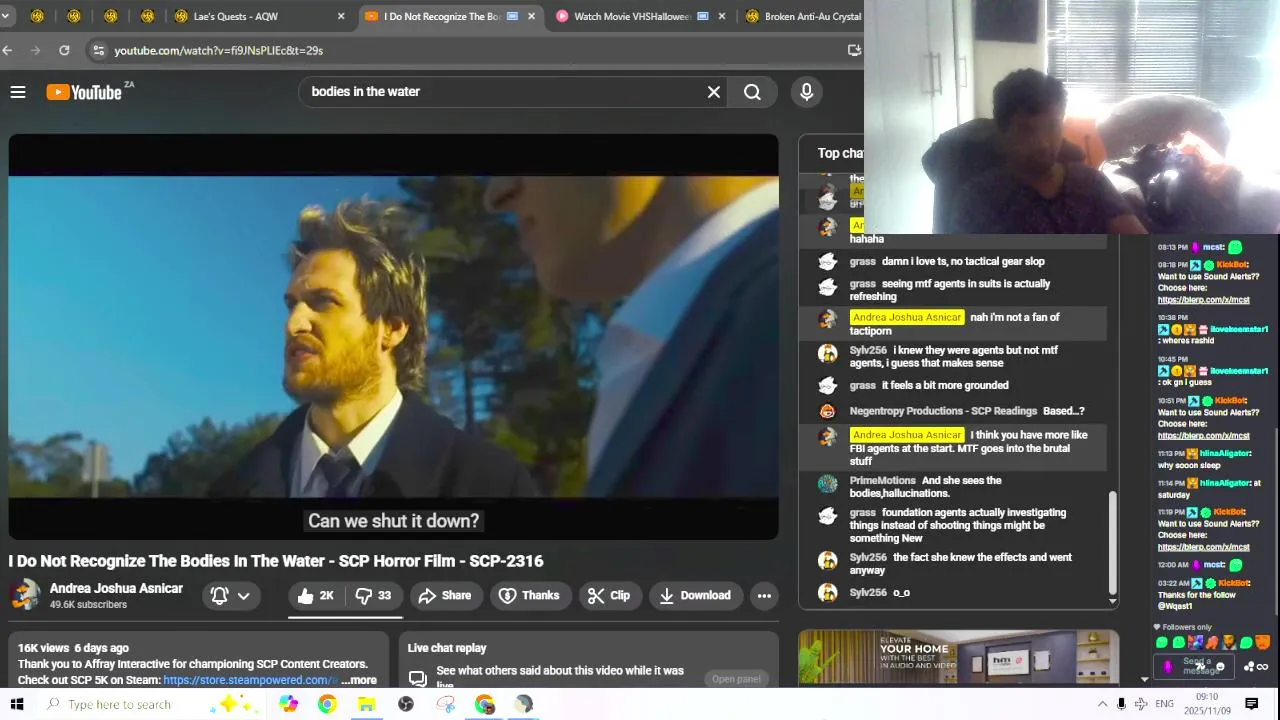Image resolution: width=1280 pixels, height=720 pixels.
Task: Go back with the browser back arrow
Action: click(8, 50)
